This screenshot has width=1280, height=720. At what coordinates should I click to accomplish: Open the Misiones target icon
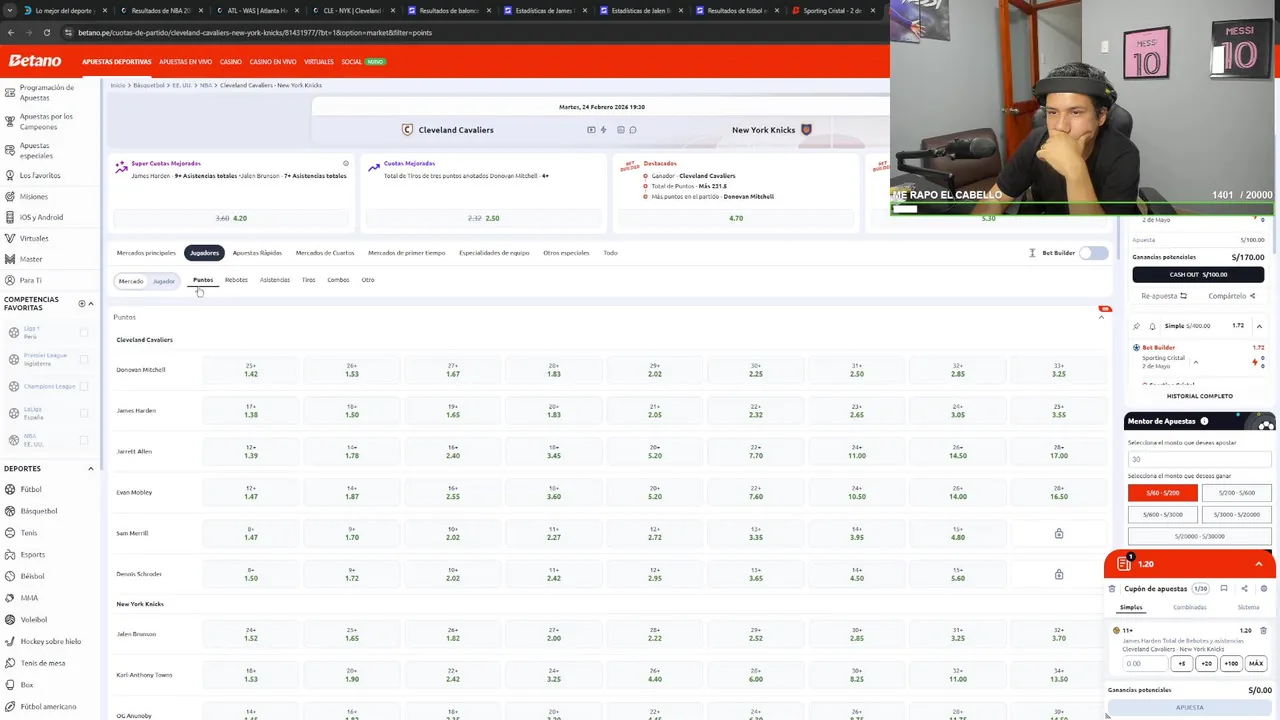[9, 196]
